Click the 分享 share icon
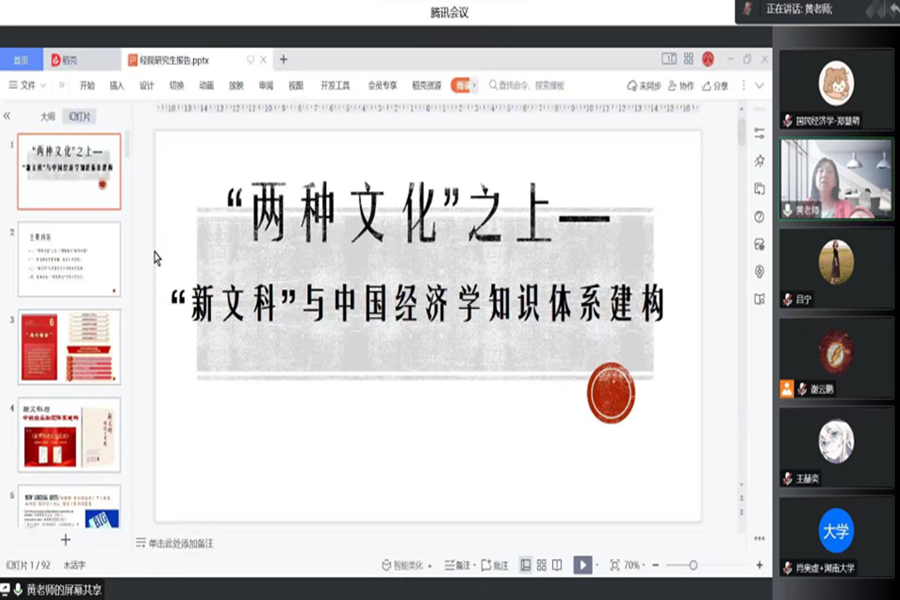This screenshot has height=600, width=900. pyautogui.click(x=715, y=86)
